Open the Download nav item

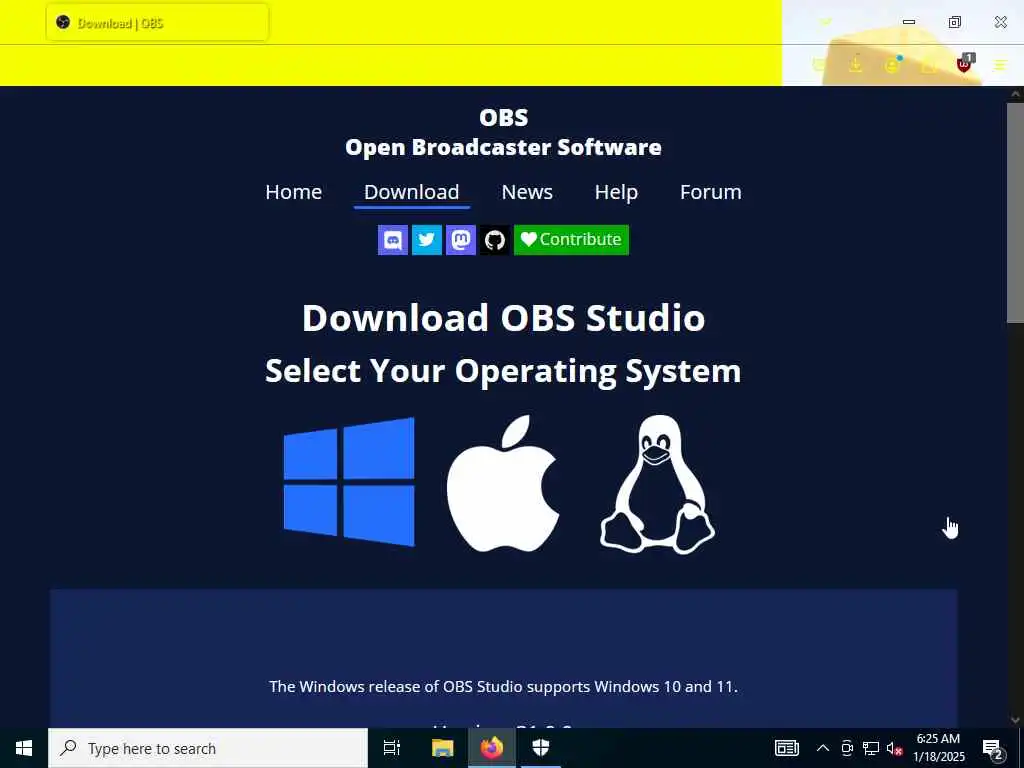pos(411,192)
